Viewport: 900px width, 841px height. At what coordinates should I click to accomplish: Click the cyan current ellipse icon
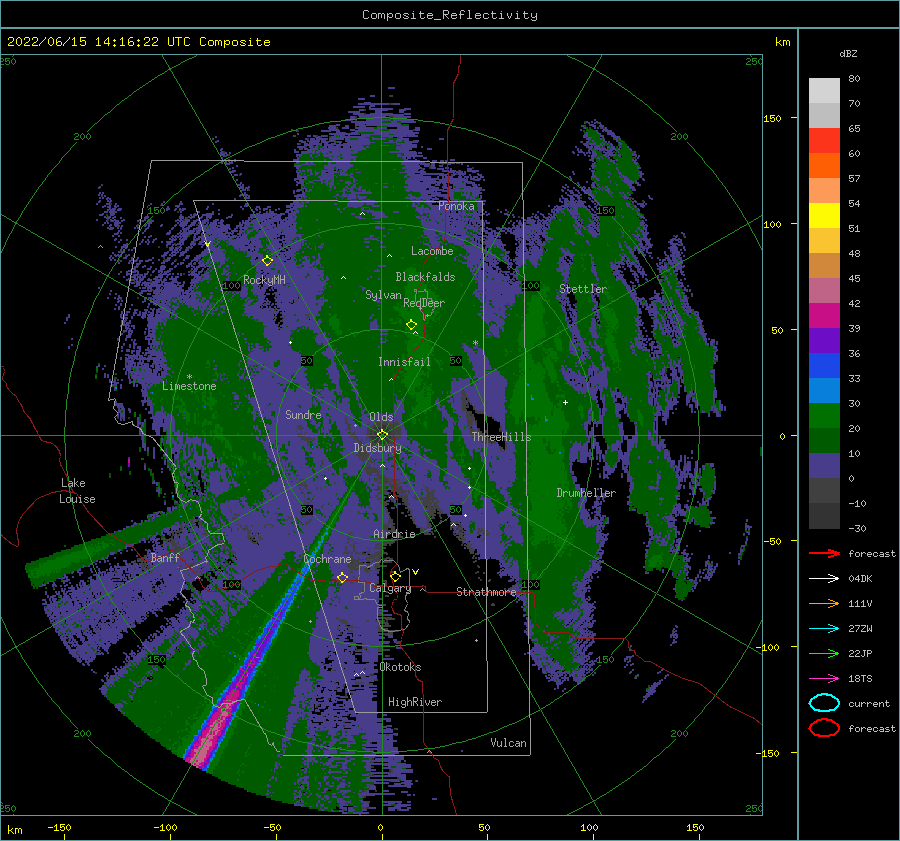(824, 703)
